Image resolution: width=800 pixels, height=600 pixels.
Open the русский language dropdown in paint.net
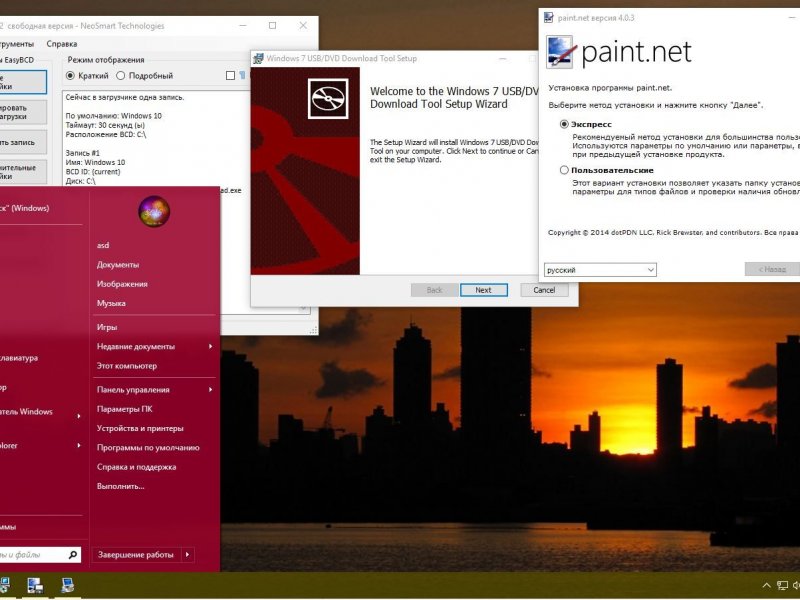(600, 269)
